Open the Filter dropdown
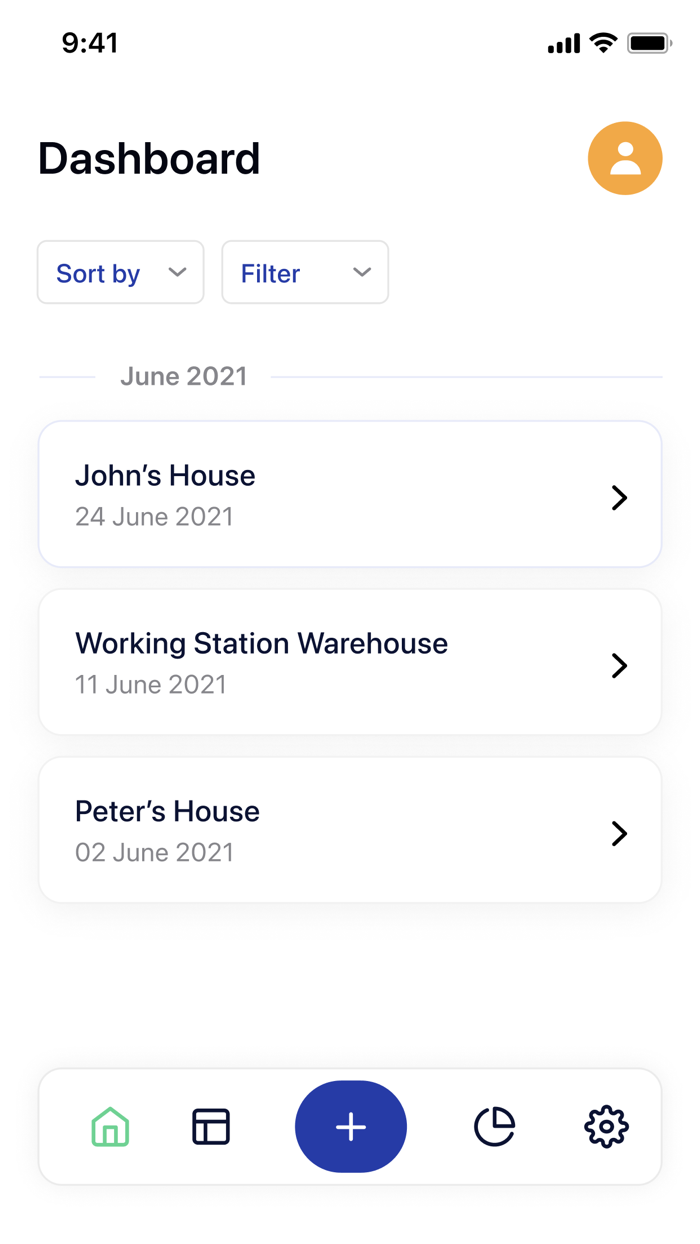 click(305, 273)
